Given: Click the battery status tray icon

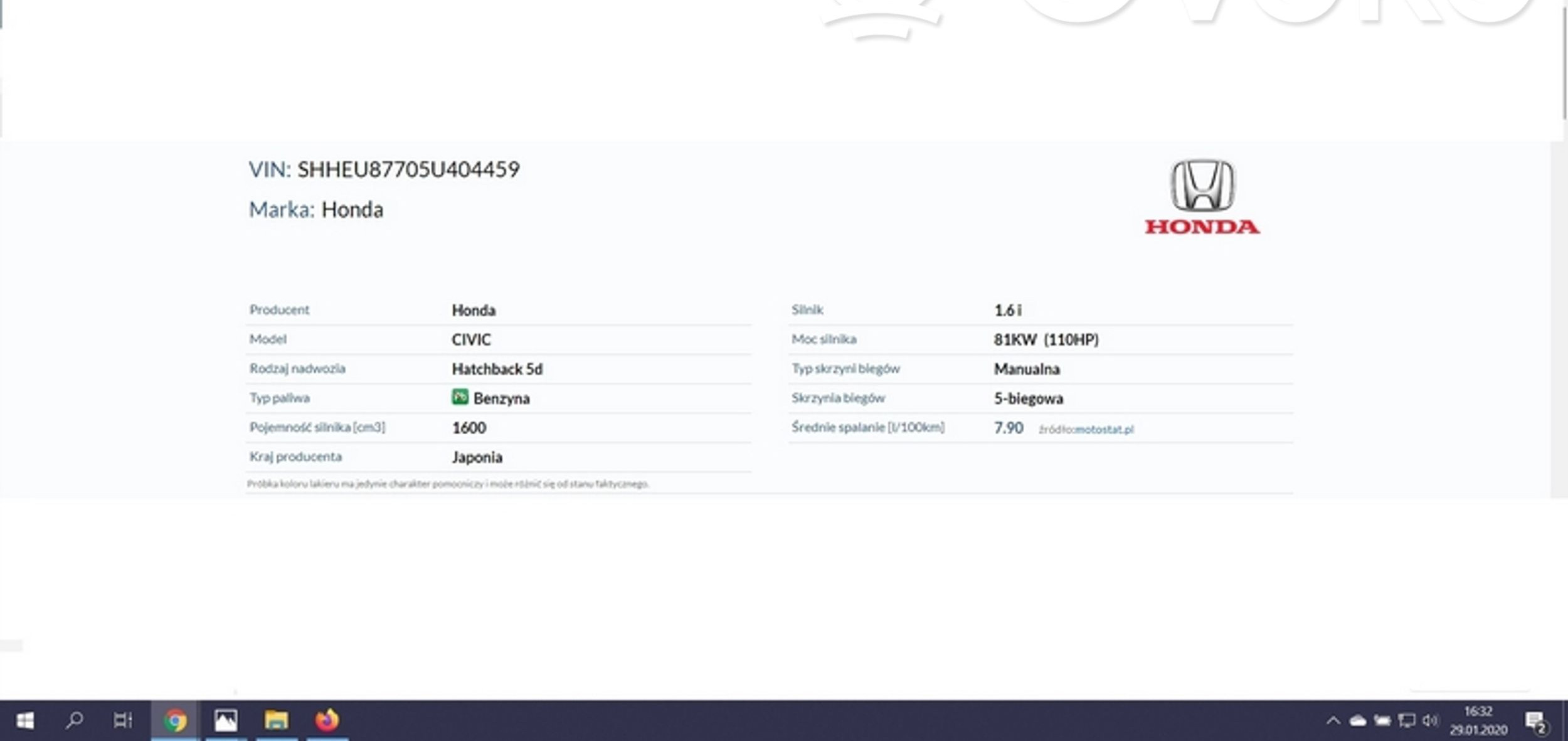Looking at the screenshot, I should (1382, 720).
